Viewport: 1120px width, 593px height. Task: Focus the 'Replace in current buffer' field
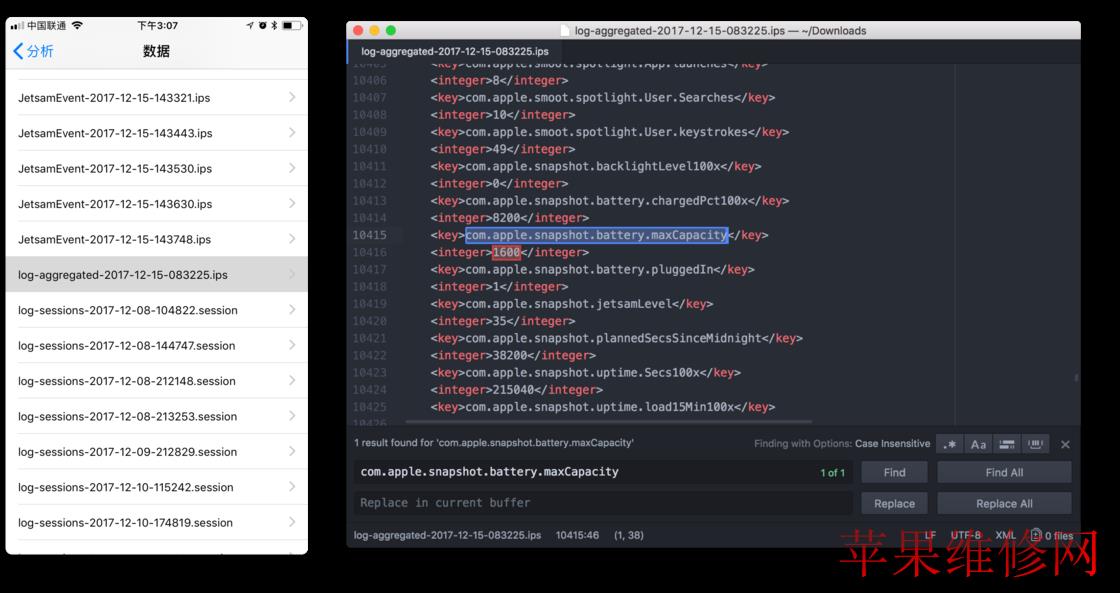point(603,503)
